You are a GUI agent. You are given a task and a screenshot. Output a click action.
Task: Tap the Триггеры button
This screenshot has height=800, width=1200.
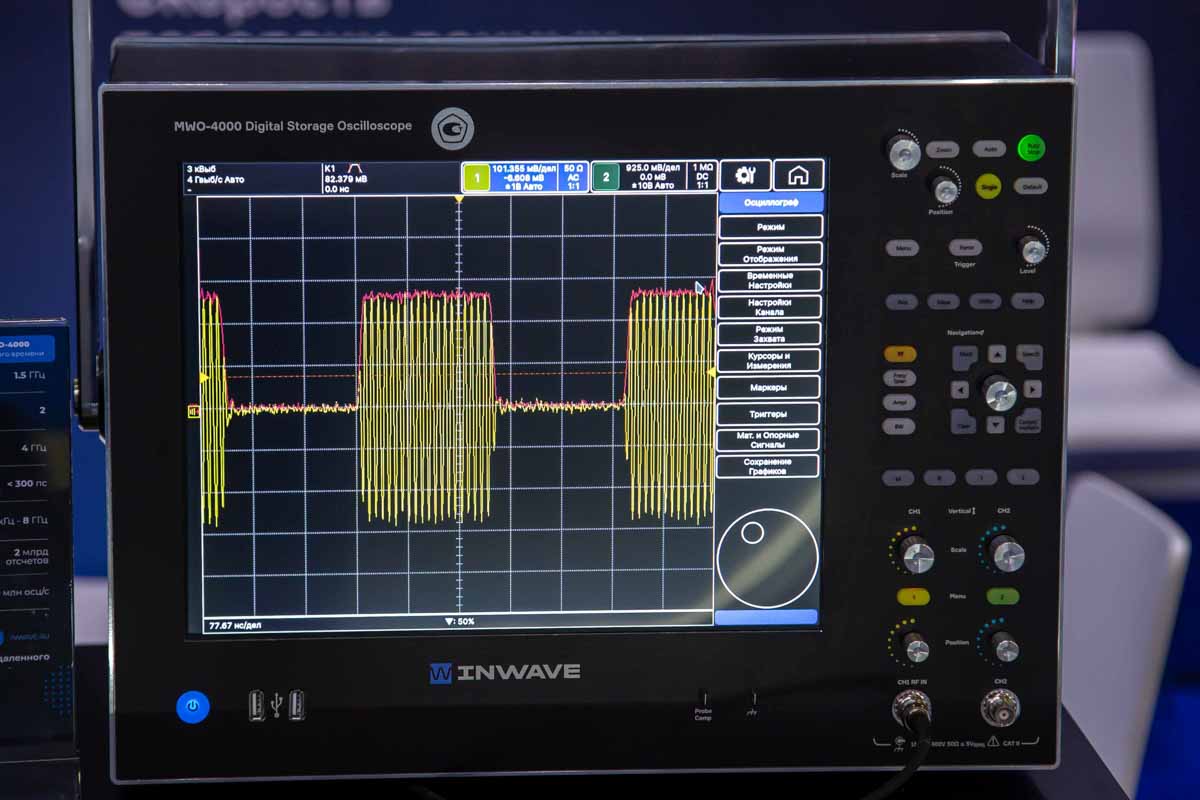pyautogui.click(x=770, y=413)
